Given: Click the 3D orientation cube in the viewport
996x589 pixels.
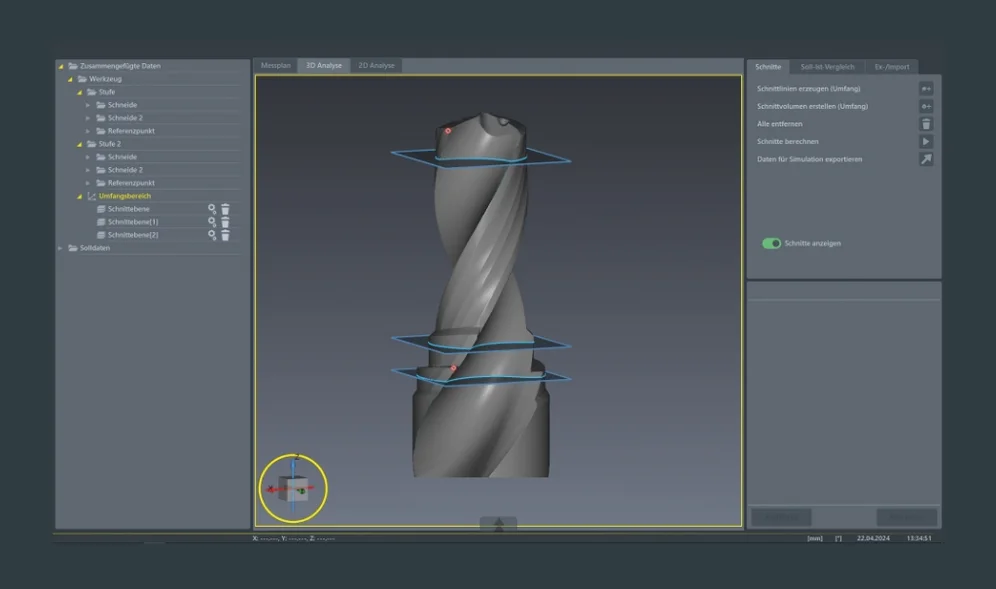Looking at the screenshot, I should [294, 489].
